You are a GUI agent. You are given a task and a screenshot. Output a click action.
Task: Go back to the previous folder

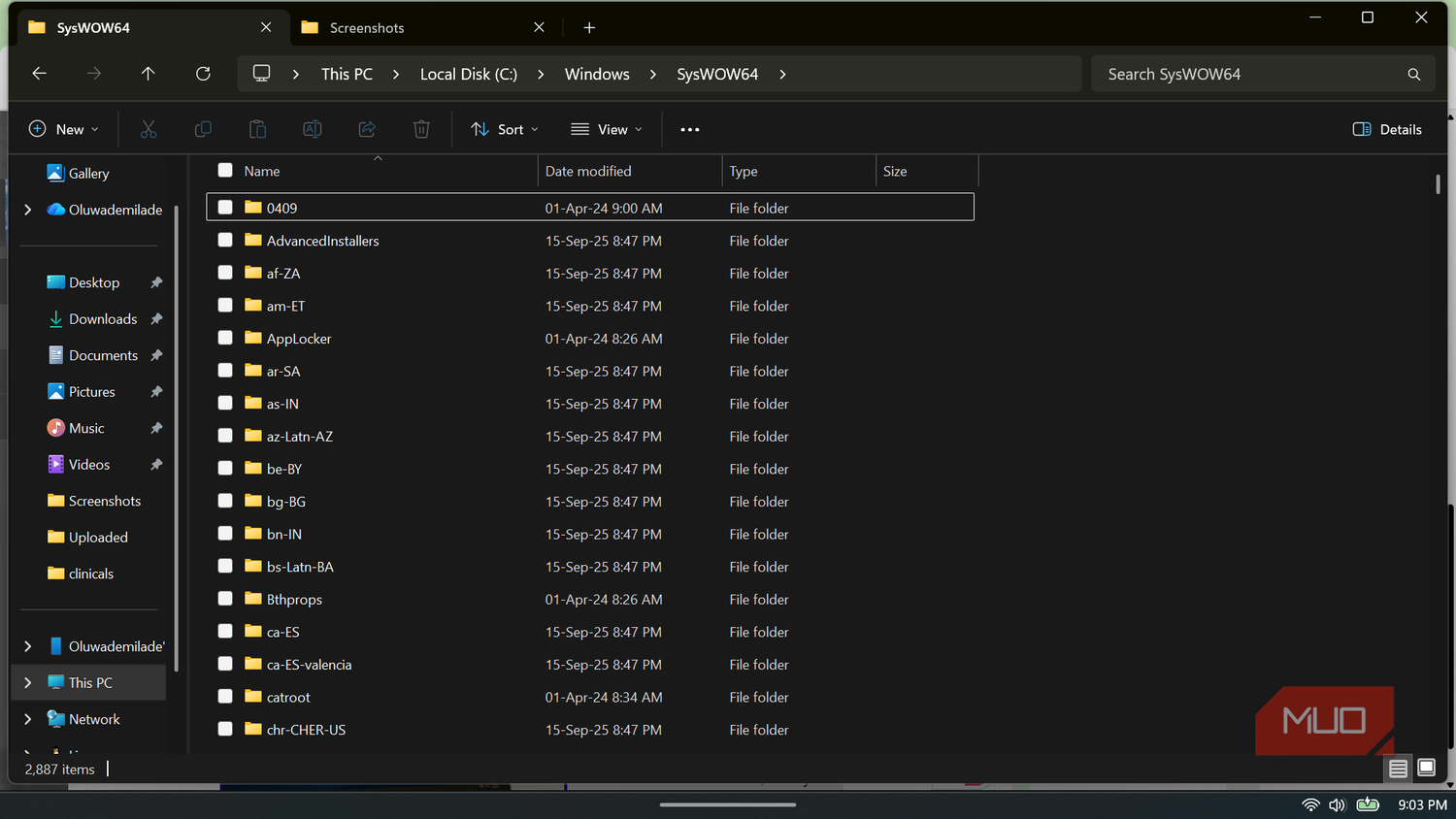[x=39, y=74]
